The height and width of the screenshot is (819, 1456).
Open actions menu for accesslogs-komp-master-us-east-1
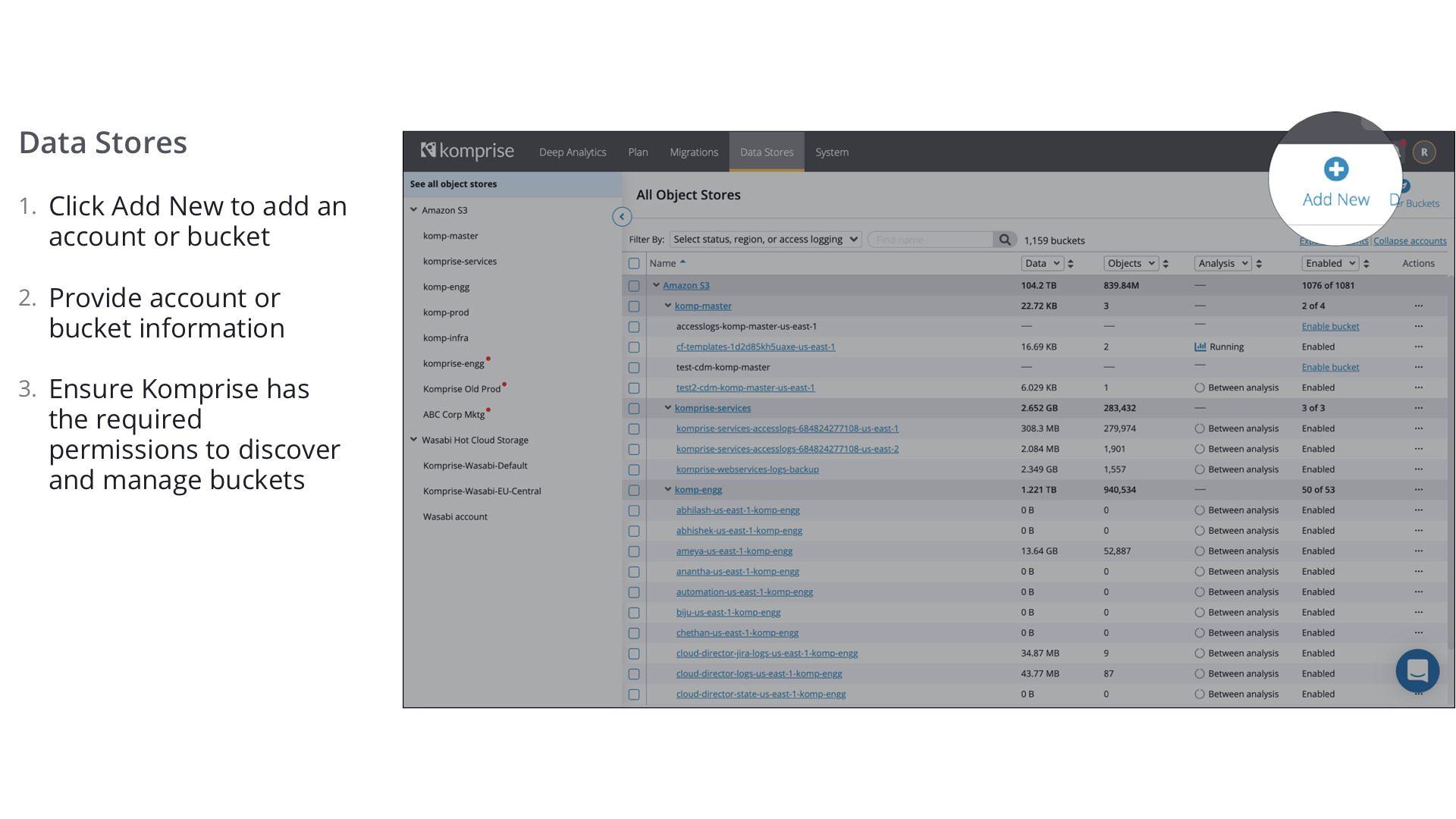pyautogui.click(x=1419, y=327)
